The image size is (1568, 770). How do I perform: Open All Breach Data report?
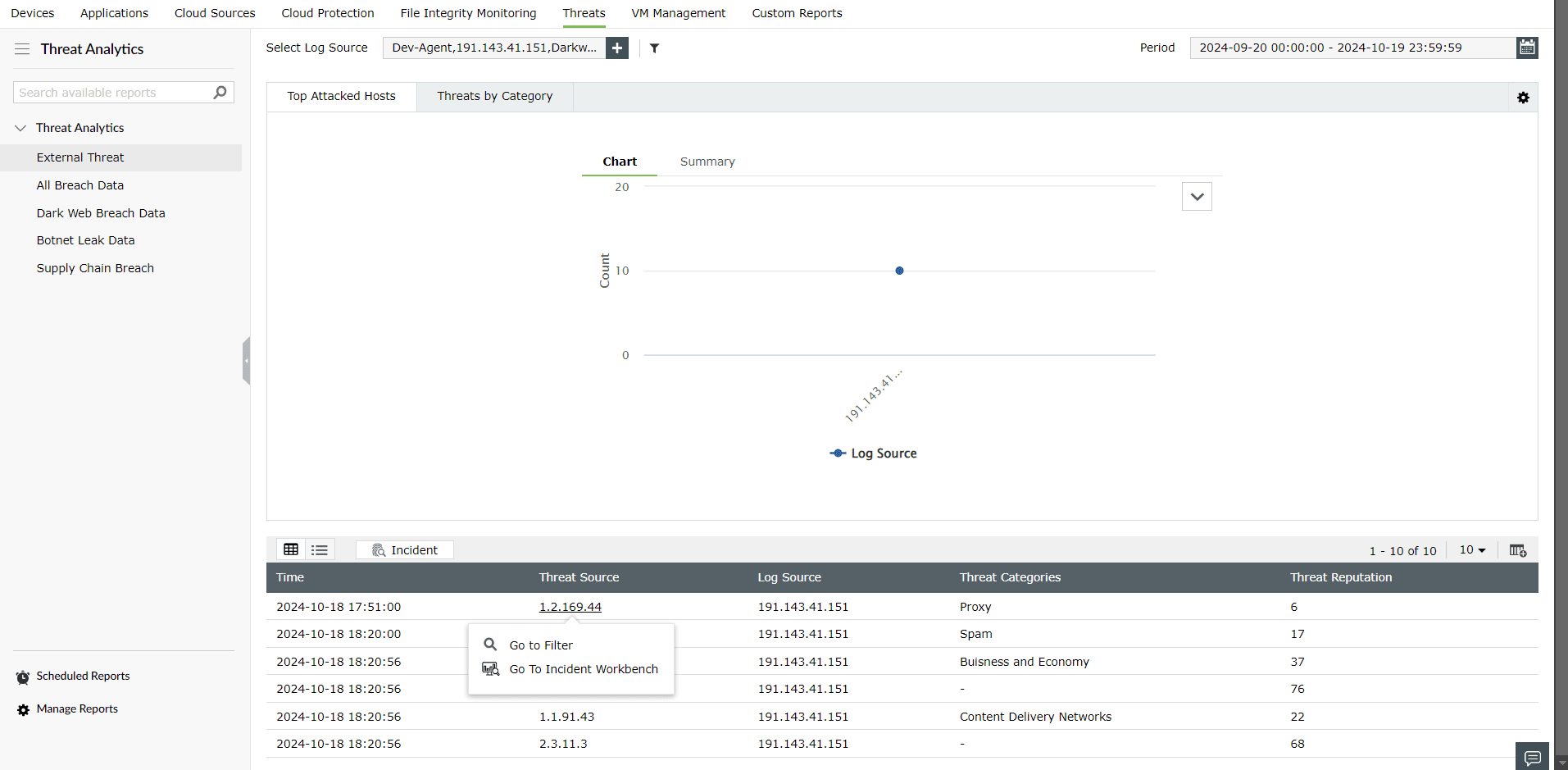tap(80, 185)
